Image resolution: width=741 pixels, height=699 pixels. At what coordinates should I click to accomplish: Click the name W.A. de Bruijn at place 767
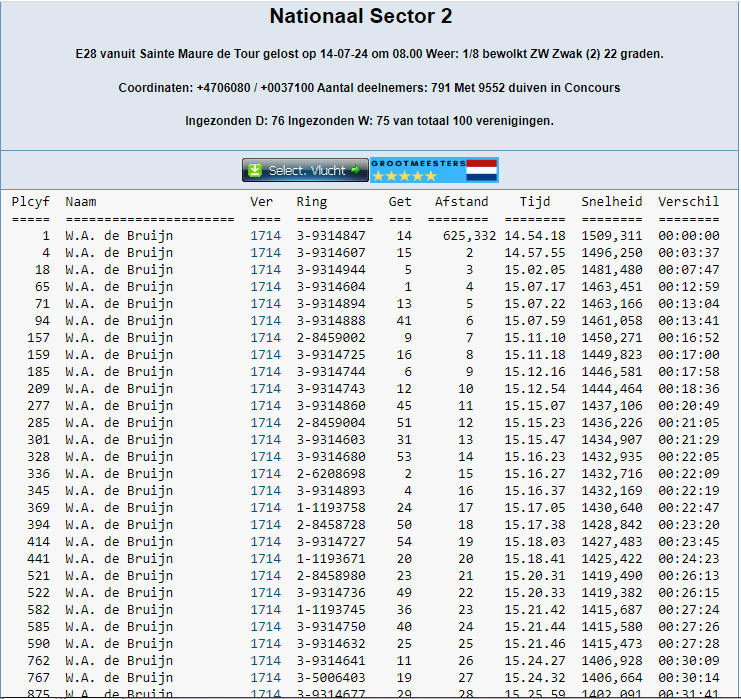click(119, 678)
